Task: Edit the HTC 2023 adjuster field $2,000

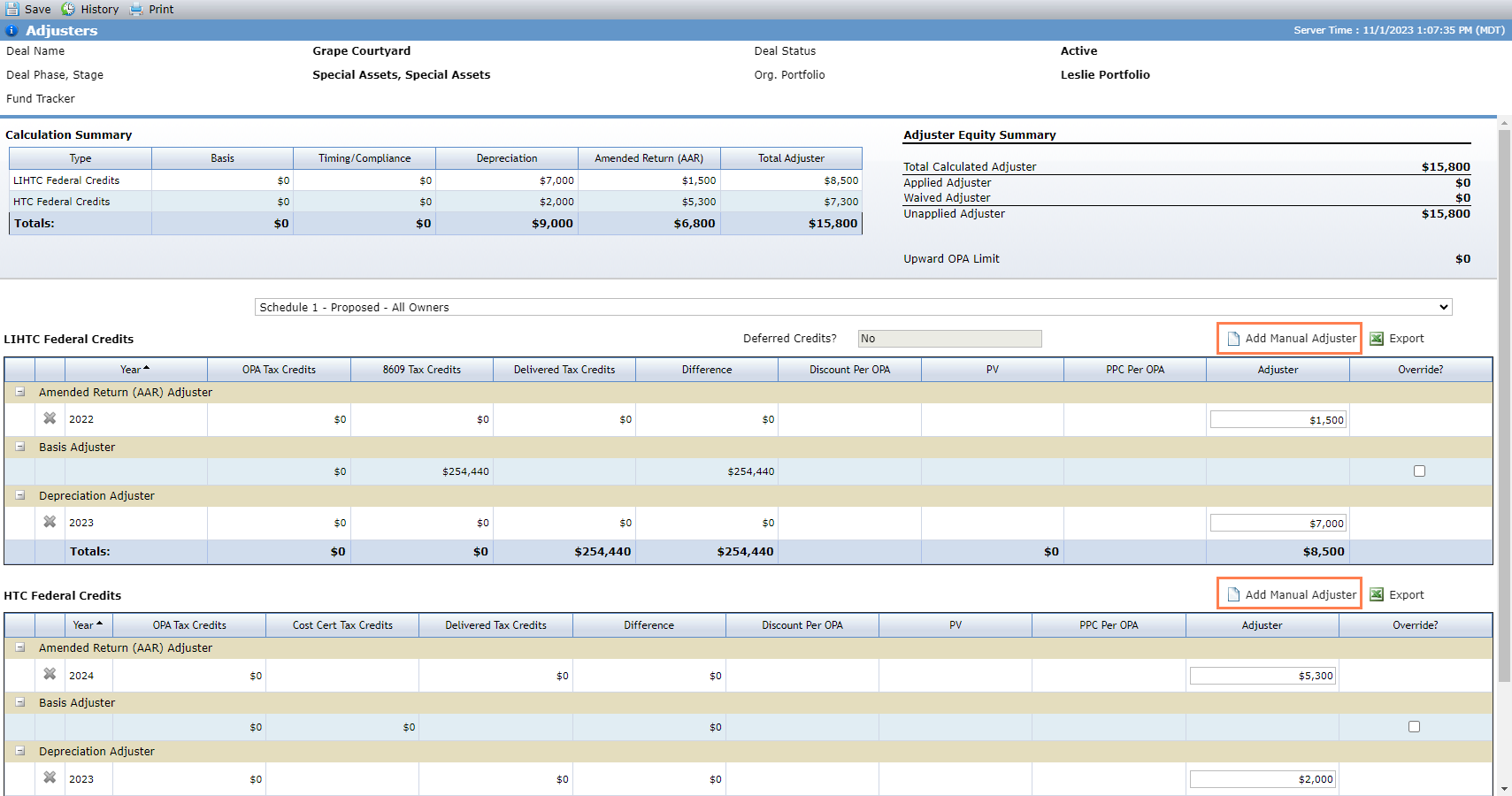Action: (x=1263, y=779)
